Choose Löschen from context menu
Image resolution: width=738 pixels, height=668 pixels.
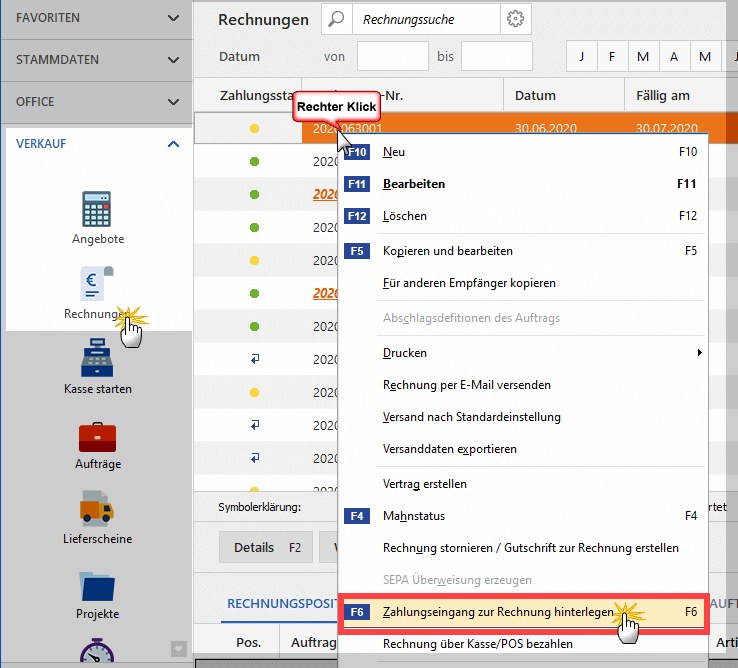click(x=523, y=216)
